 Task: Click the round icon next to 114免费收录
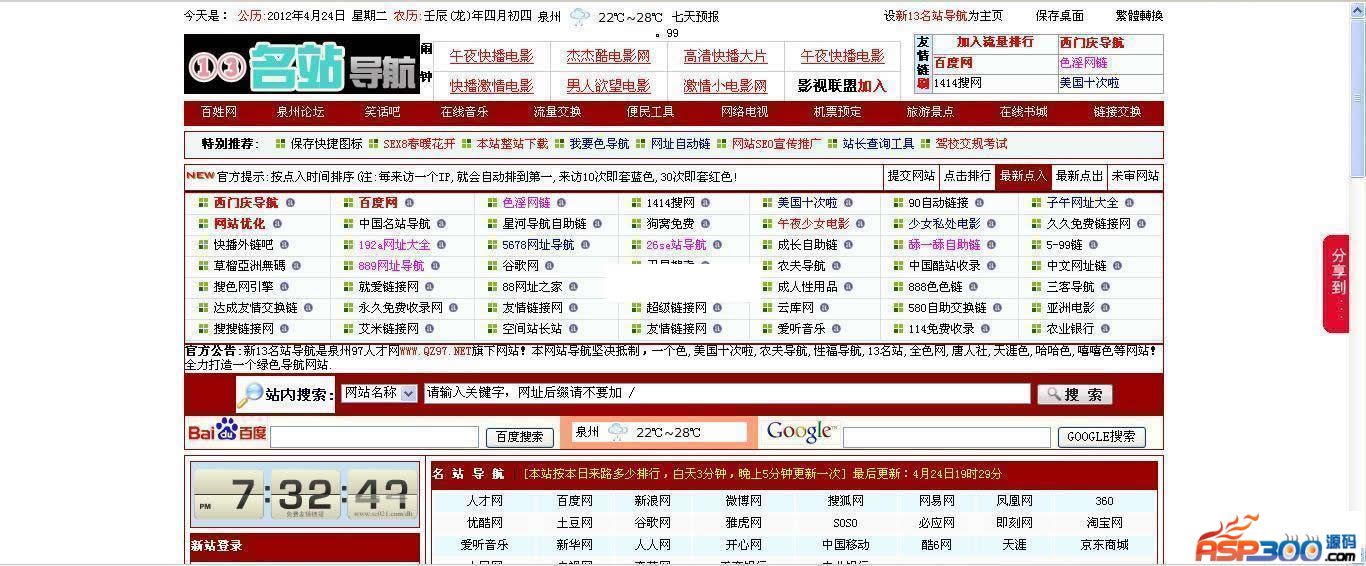985,329
